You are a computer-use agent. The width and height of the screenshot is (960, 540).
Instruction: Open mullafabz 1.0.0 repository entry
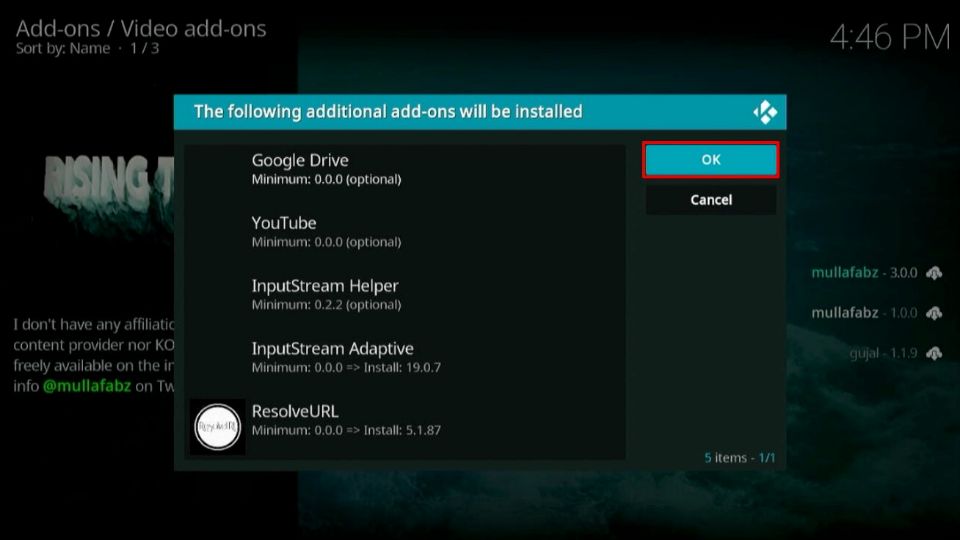pyautogui.click(x=876, y=313)
